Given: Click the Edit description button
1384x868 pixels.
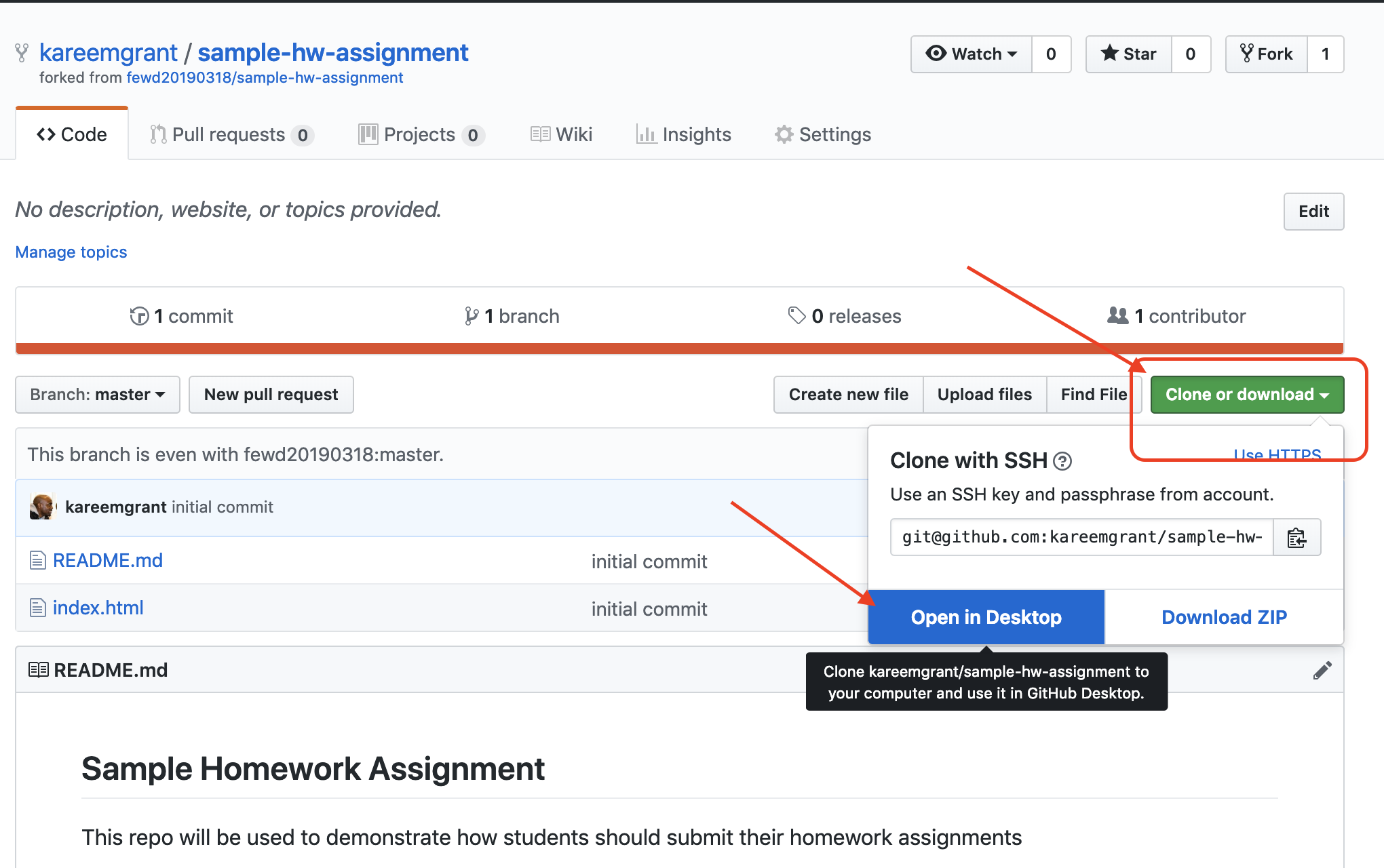Looking at the screenshot, I should point(1313,212).
